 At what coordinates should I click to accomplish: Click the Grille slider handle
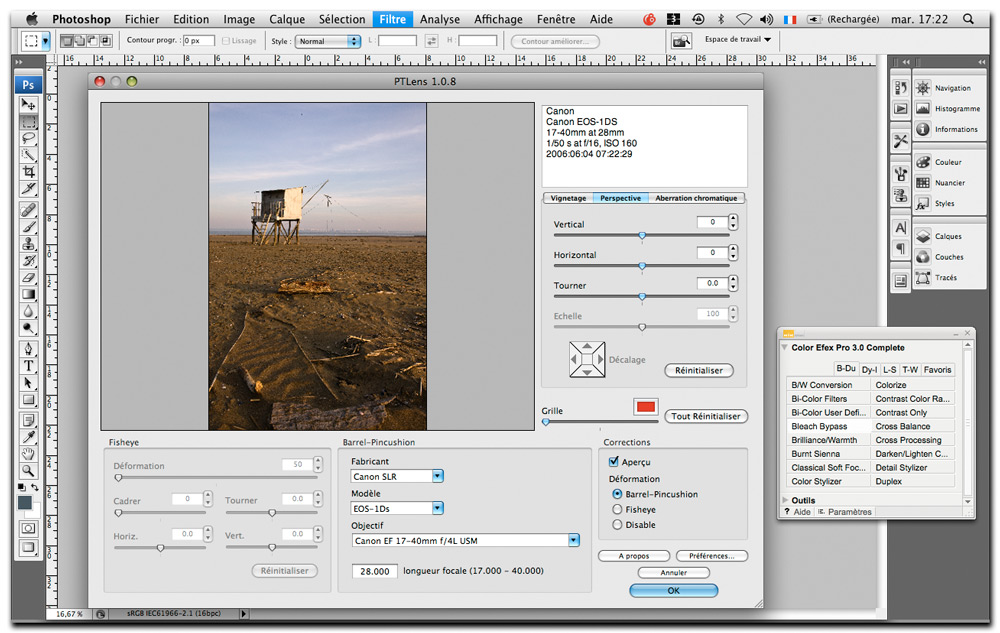[546, 421]
